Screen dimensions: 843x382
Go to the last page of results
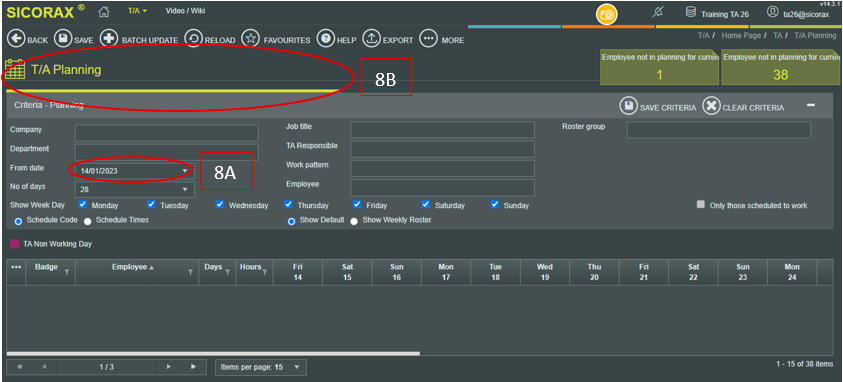[194, 367]
